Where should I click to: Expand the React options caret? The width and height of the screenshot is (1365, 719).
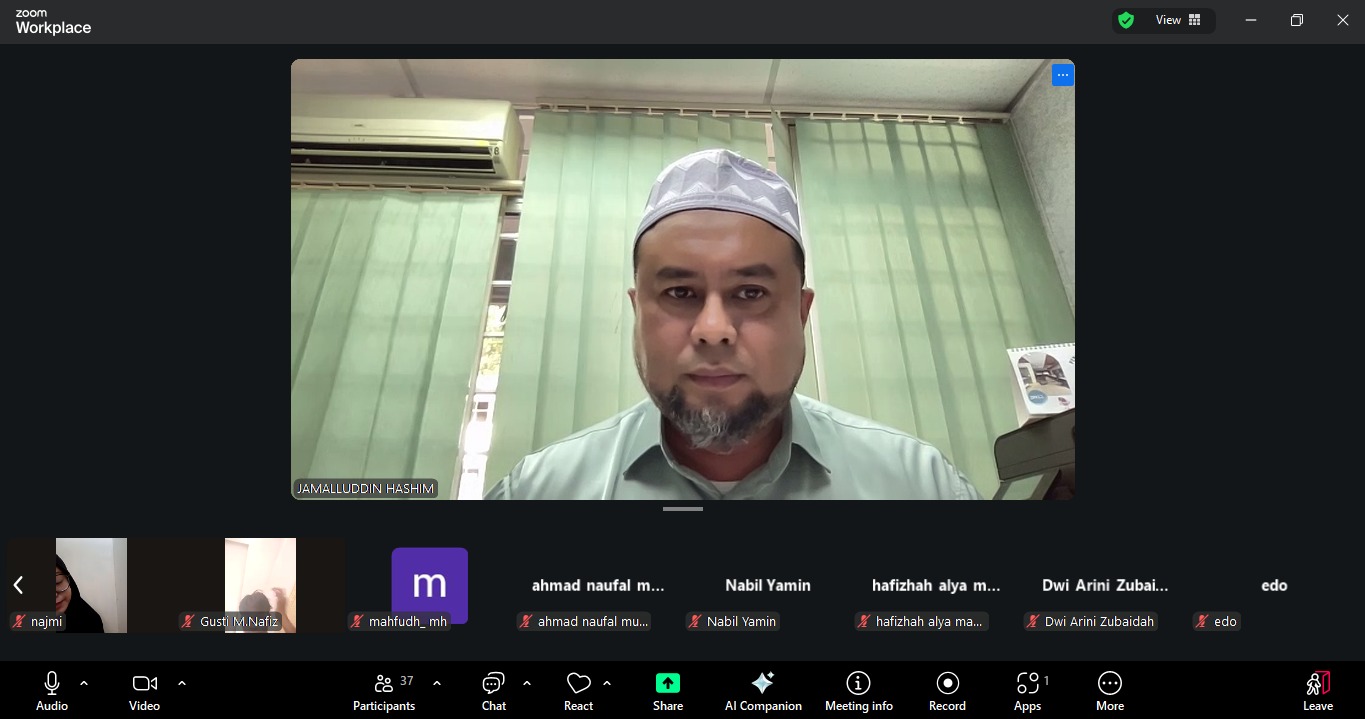click(607, 683)
